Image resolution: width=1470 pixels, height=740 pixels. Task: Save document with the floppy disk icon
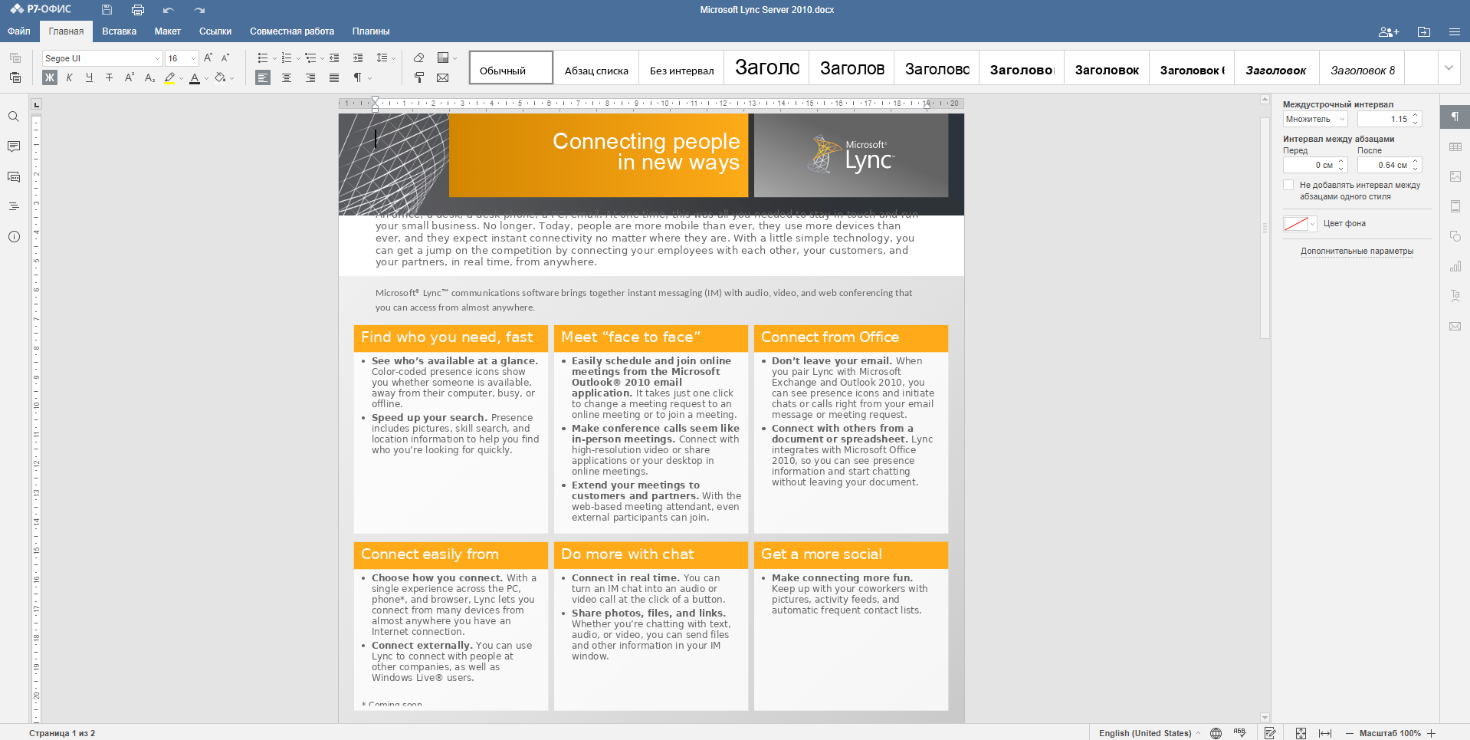[x=107, y=9]
